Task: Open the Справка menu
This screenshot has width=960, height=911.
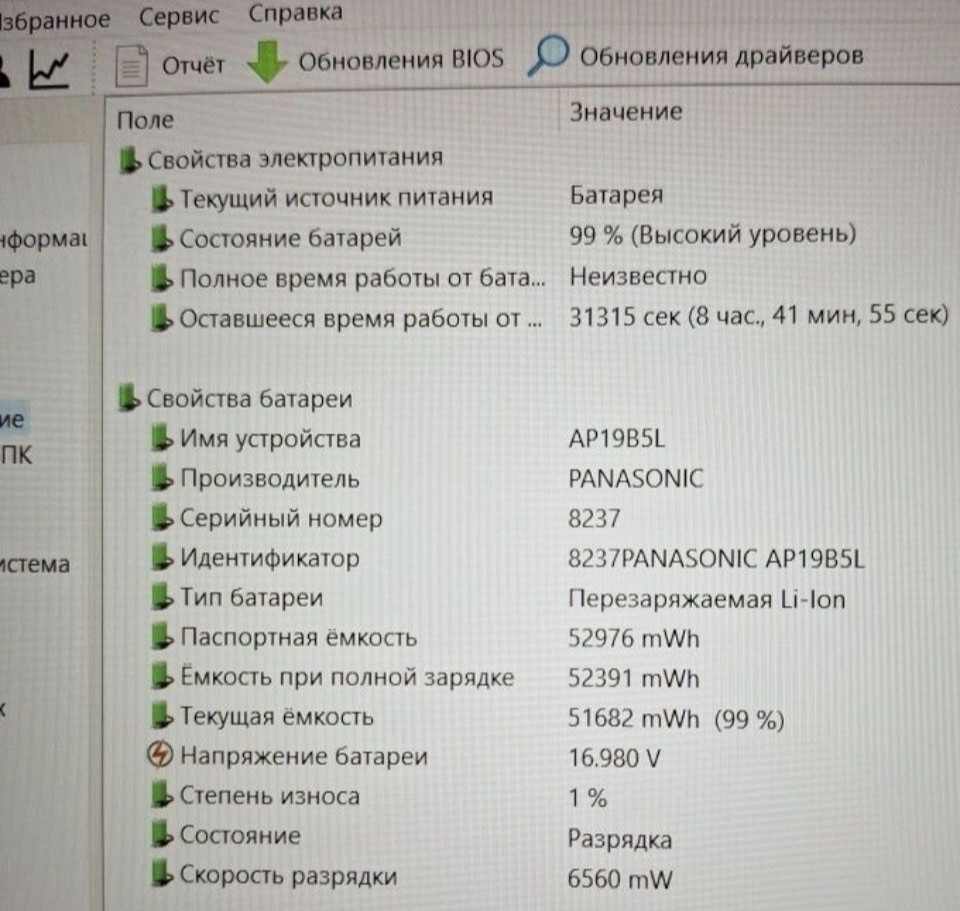Action: pyautogui.click(x=293, y=13)
